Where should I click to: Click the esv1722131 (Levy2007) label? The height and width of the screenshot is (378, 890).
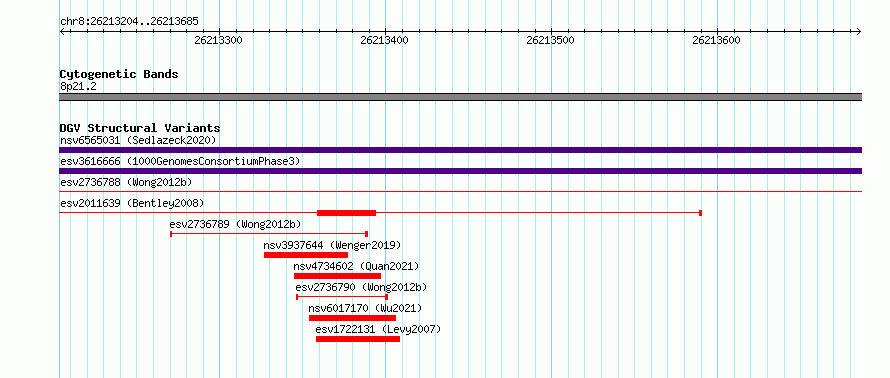coord(378,329)
